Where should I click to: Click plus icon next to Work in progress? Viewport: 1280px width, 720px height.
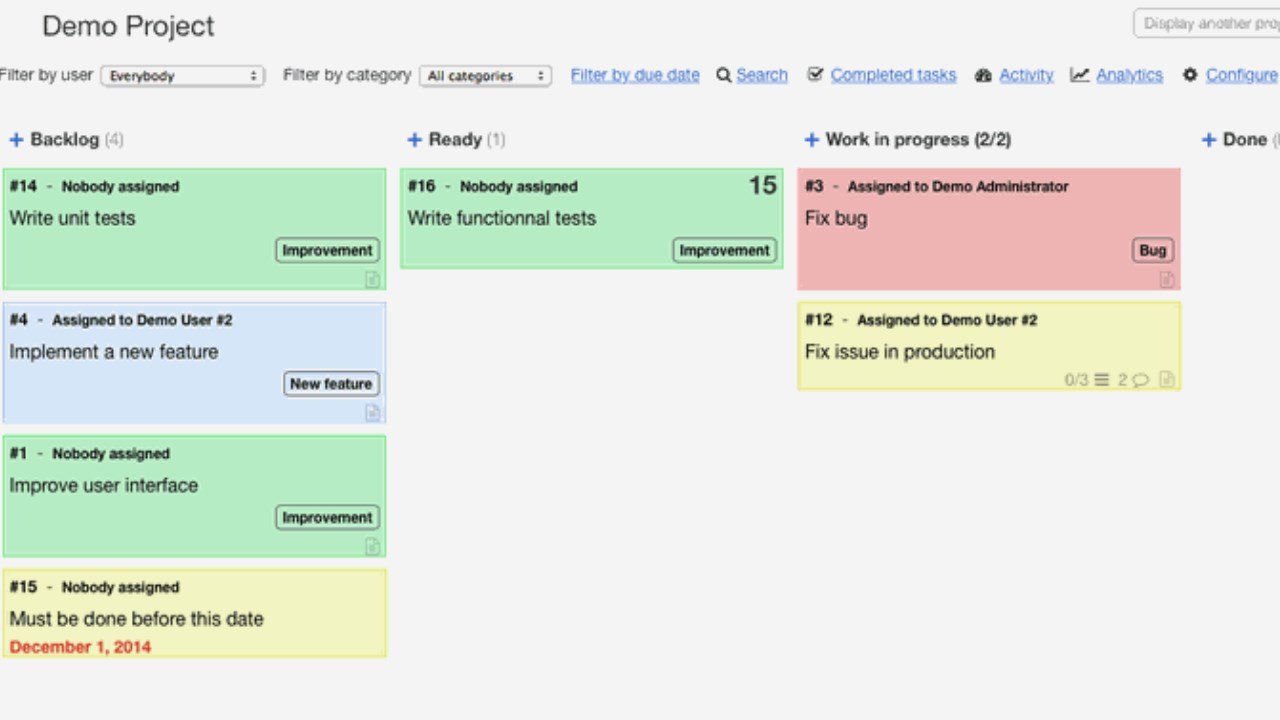point(812,140)
